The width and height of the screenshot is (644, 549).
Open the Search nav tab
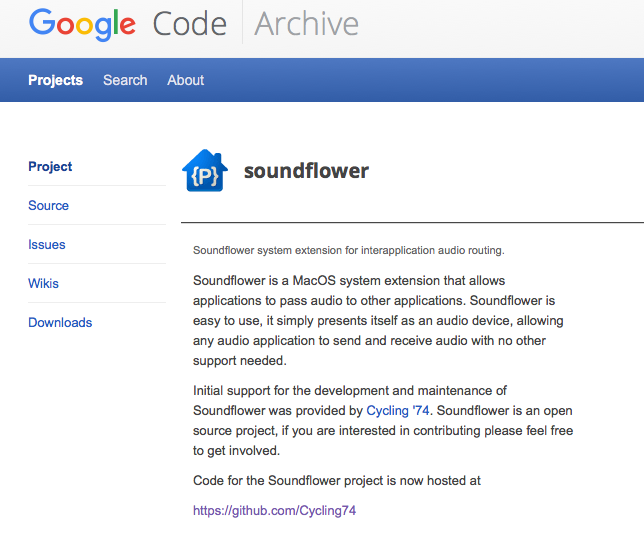125,80
